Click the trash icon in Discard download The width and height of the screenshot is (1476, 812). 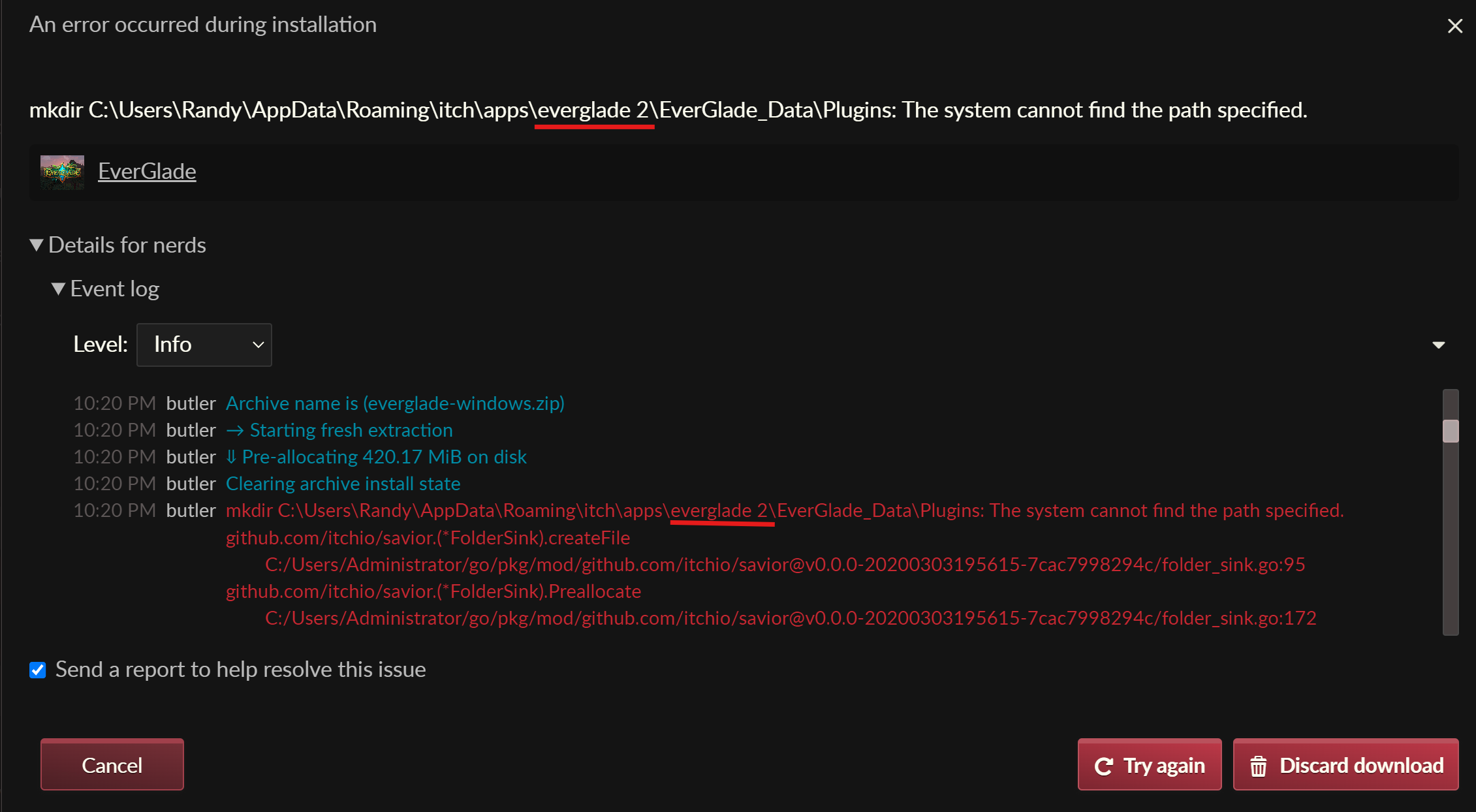tap(1258, 766)
